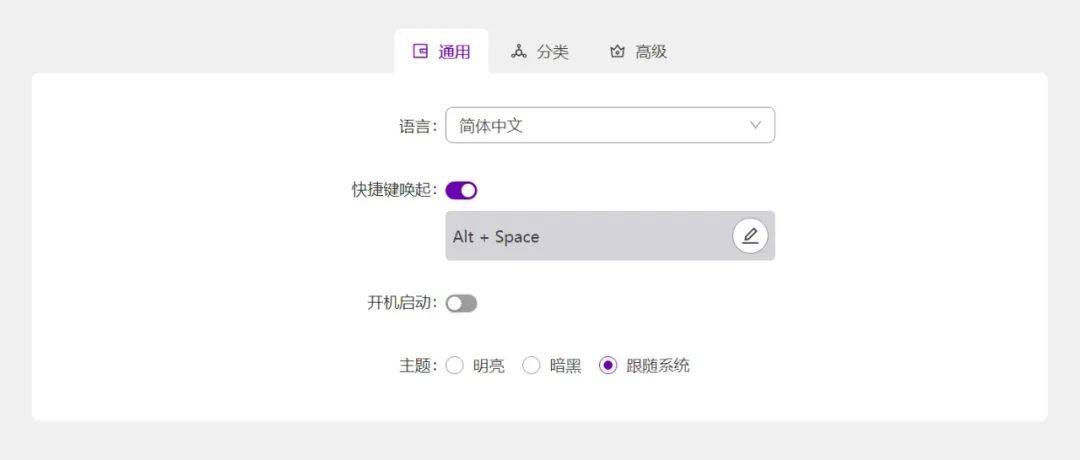This screenshot has height=460, width=1080.
Task: Click the chevron arrow in the language box
Action: click(x=755, y=125)
